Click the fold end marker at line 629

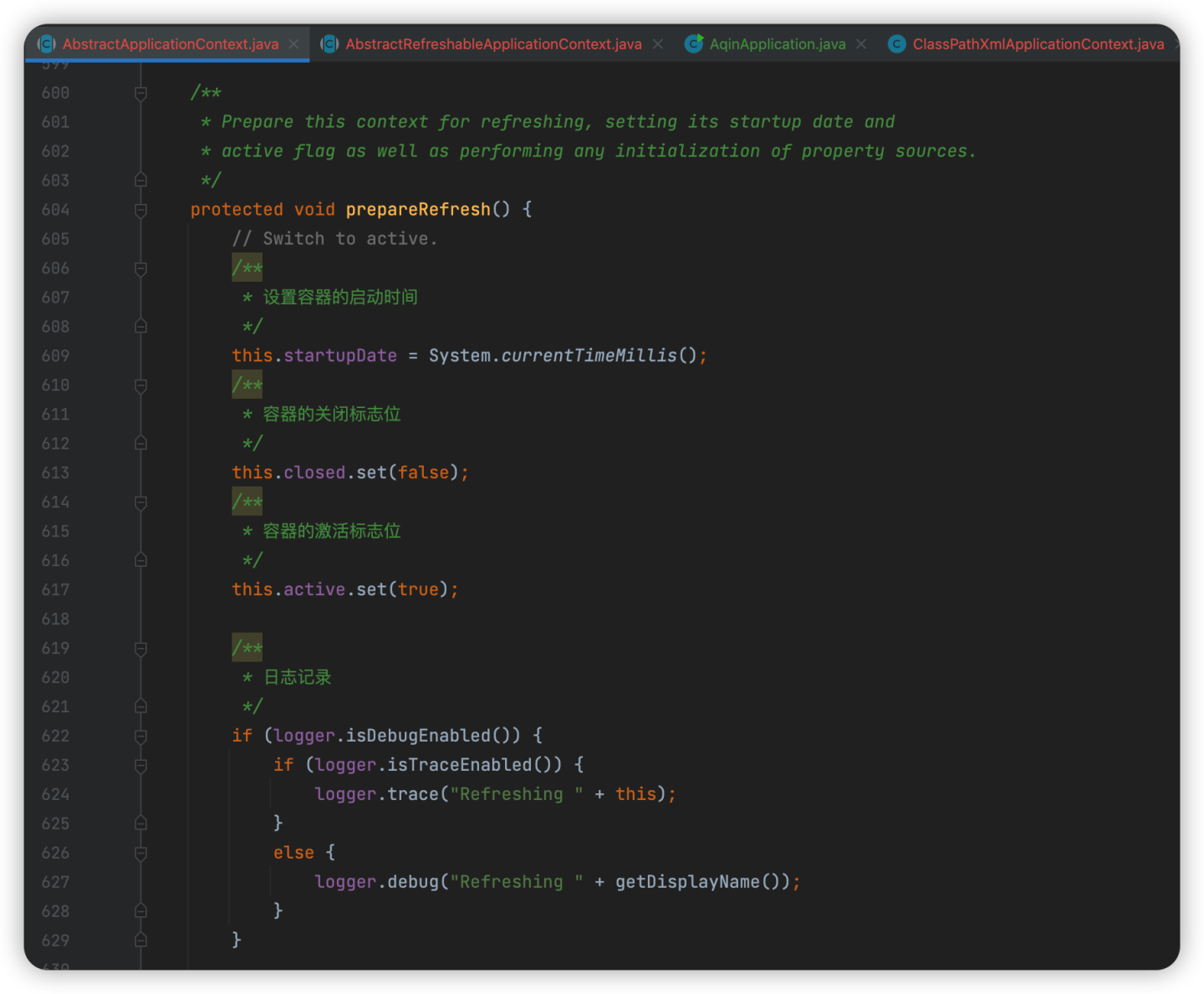point(140,940)
